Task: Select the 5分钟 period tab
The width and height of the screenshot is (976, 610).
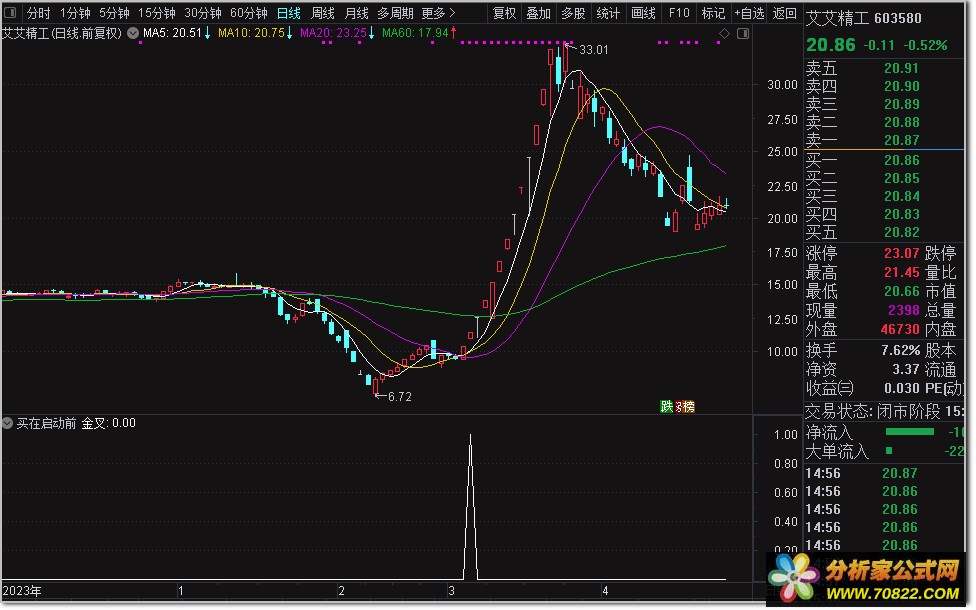Action: [x=114, y=13]
